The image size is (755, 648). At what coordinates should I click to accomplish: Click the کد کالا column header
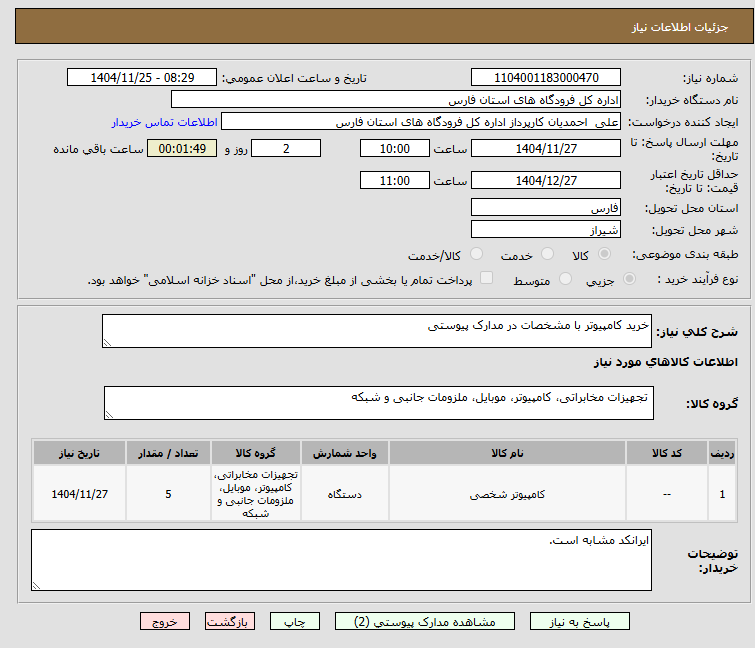667,453
